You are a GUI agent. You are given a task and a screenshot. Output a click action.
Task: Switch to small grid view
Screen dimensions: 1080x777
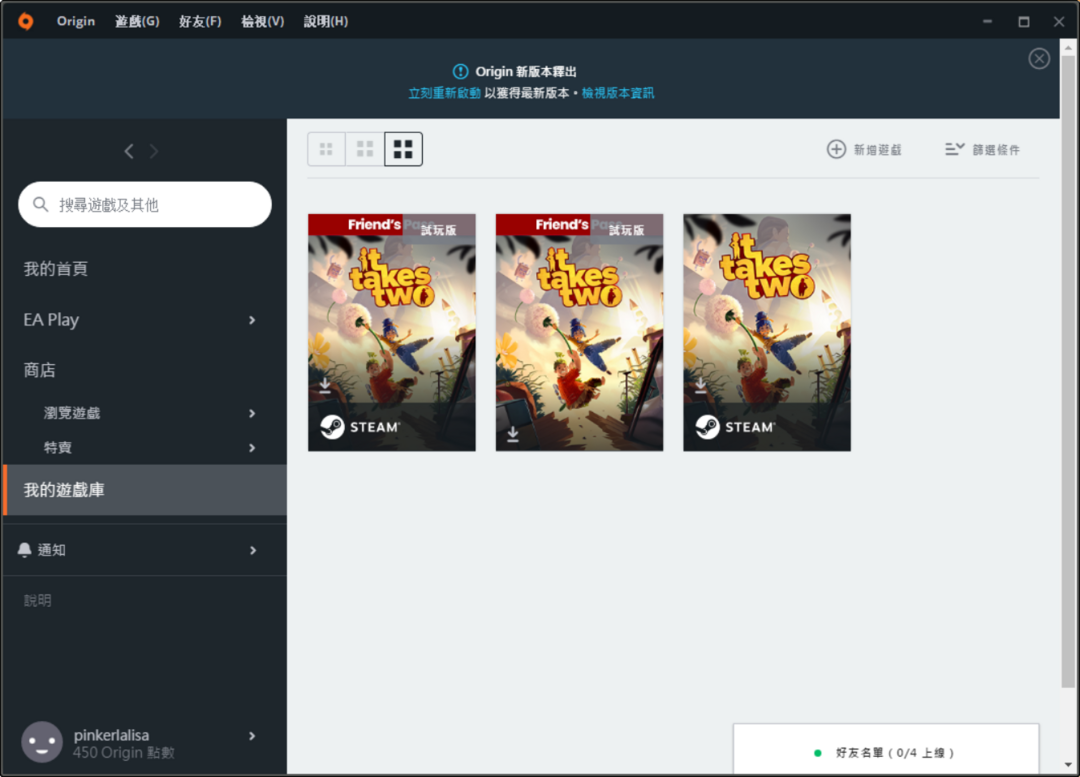pos(326,149)
